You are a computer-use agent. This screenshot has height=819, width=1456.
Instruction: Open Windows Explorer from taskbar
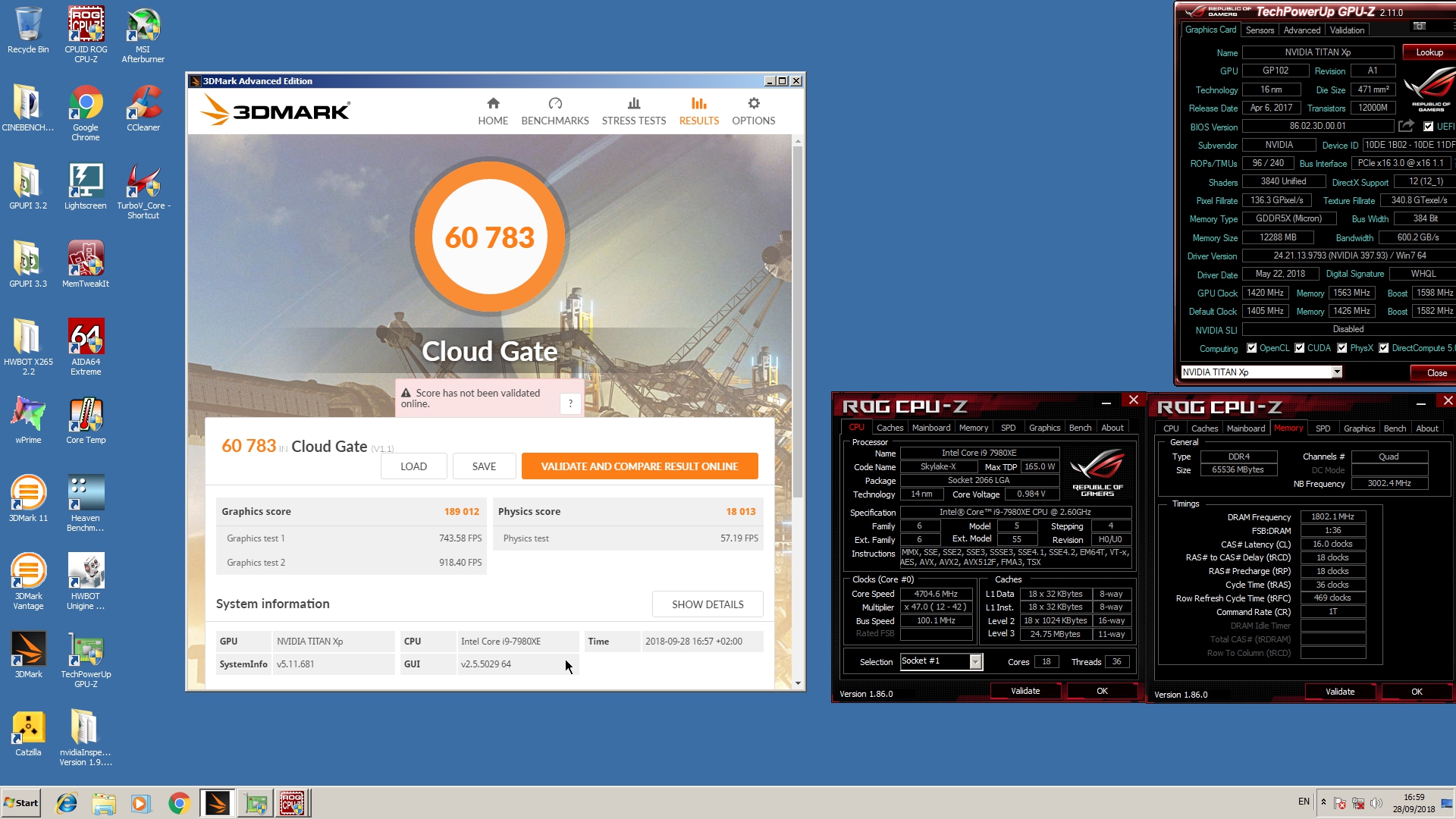(104, 803)
